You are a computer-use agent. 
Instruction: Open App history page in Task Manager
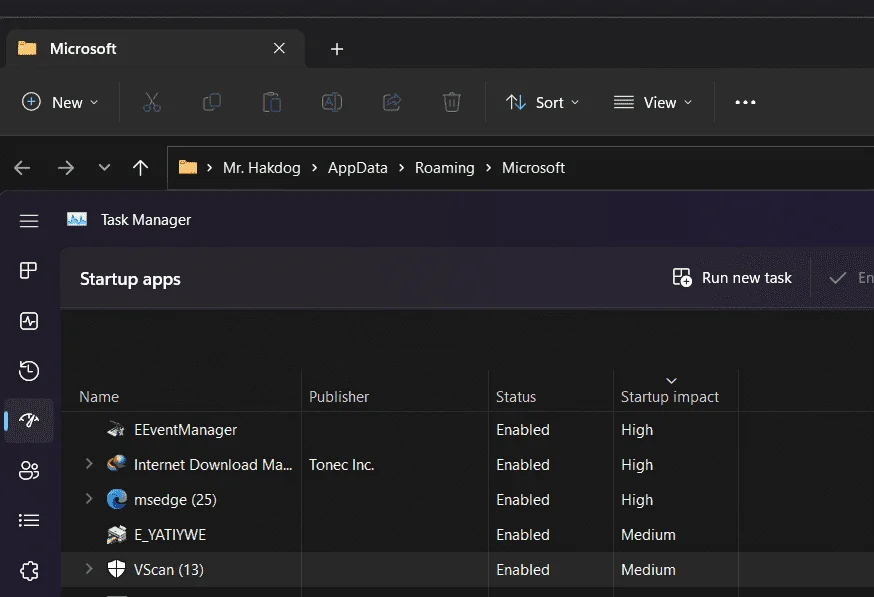pyautogui.click(x=29, y=371)
